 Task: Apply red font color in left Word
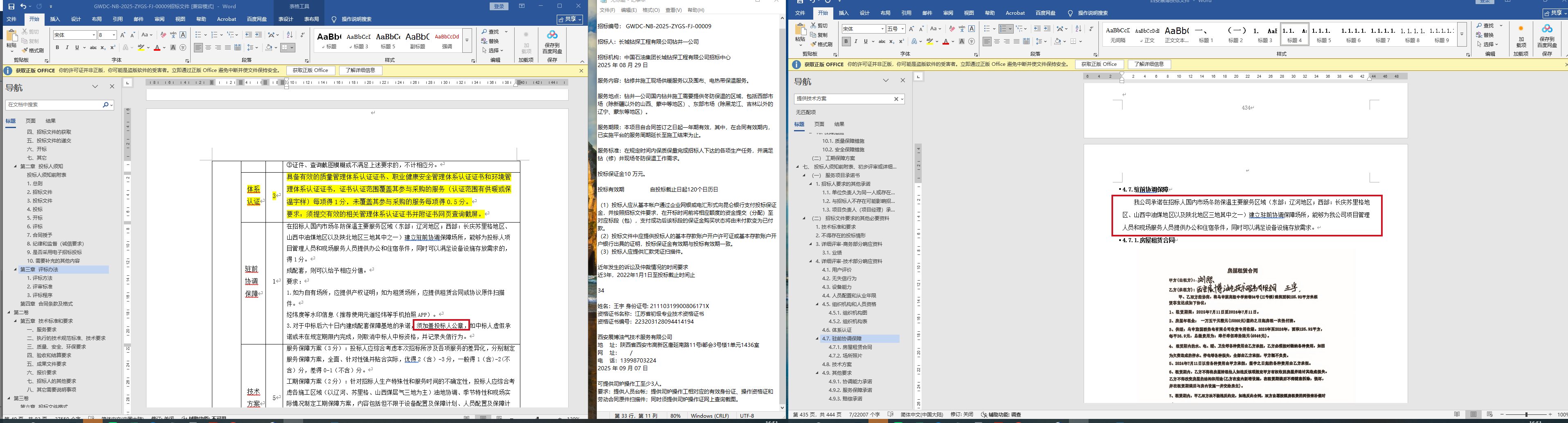pos(157,47)
